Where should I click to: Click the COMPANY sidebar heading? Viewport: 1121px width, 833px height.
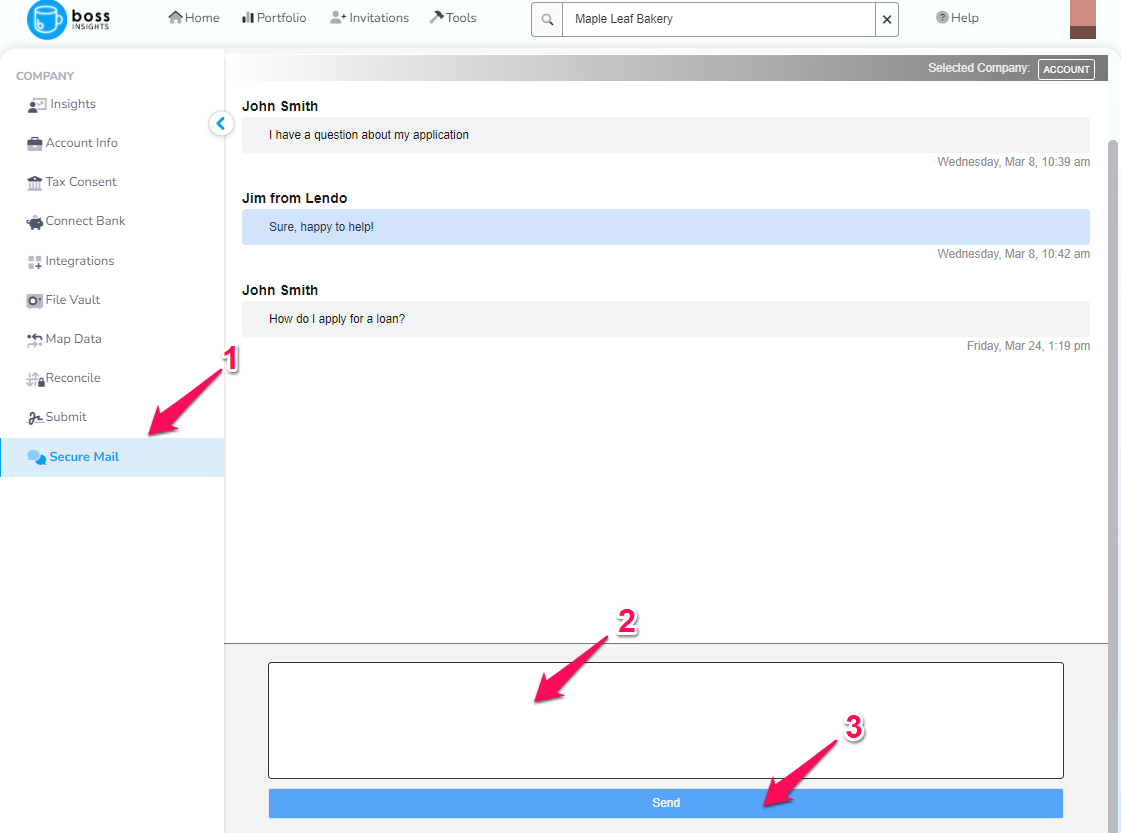(45, 77)
